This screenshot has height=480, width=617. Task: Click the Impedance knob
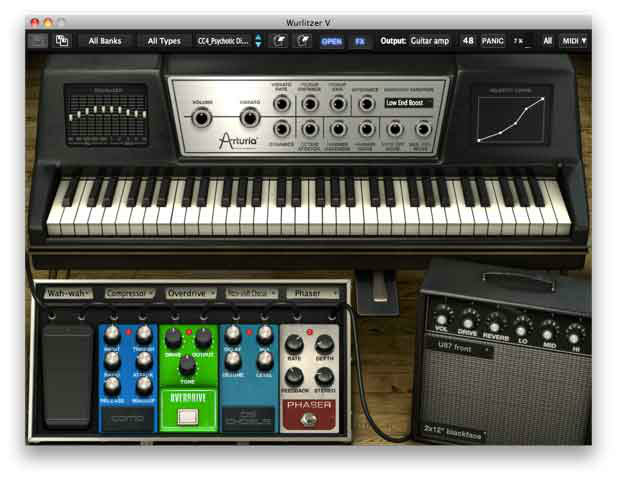[x=366, y=104]
